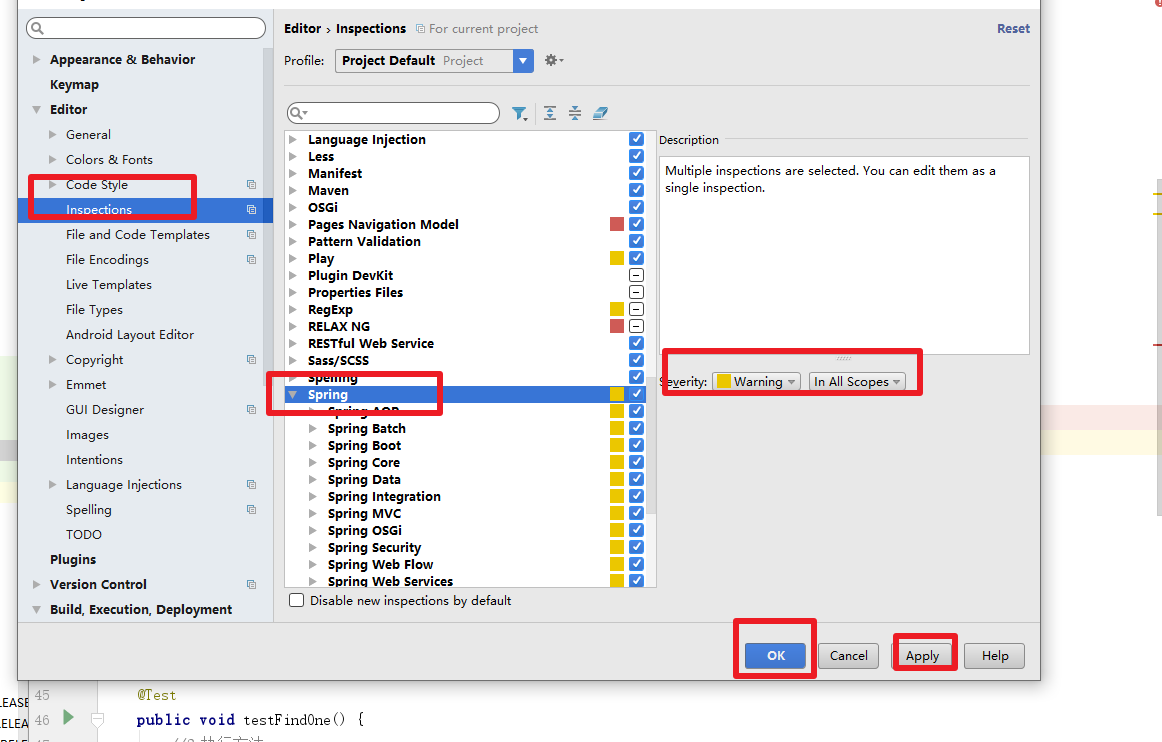This screenshot has width=1162, height=742.
Task: Open Intentions settings page
Action: (94, 460)
